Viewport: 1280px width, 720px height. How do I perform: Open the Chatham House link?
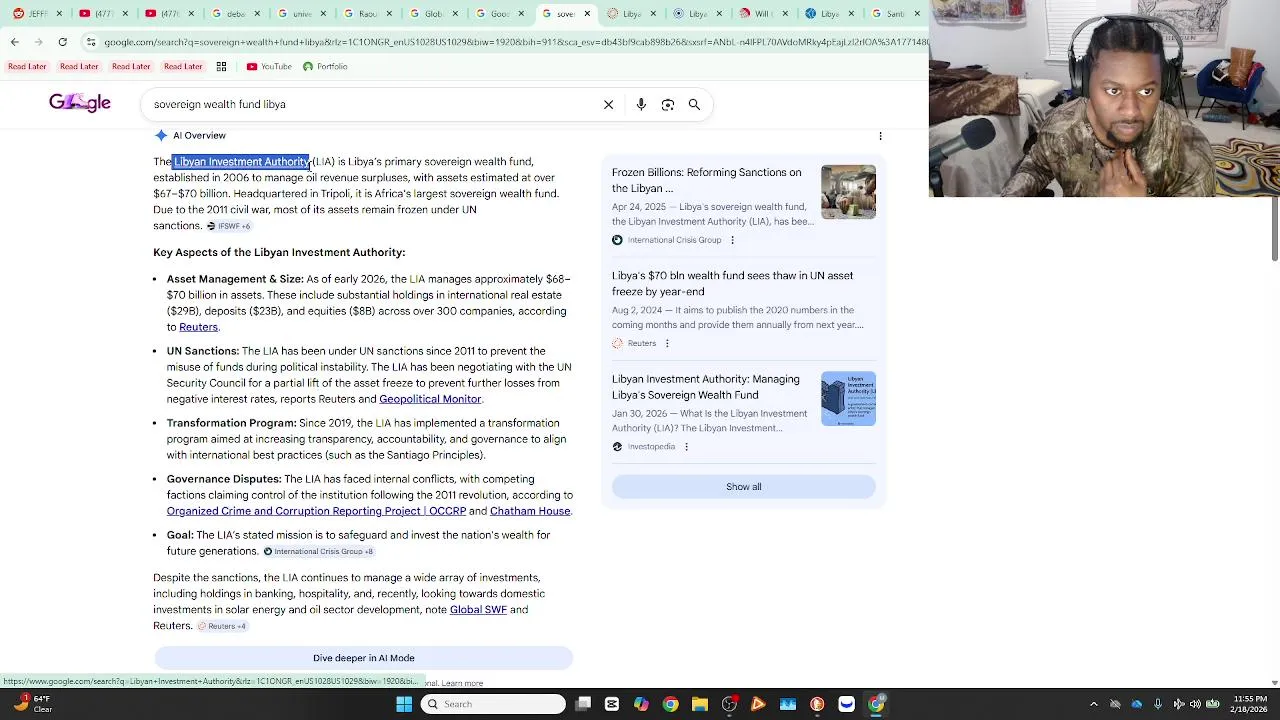[x=530, y=511]
